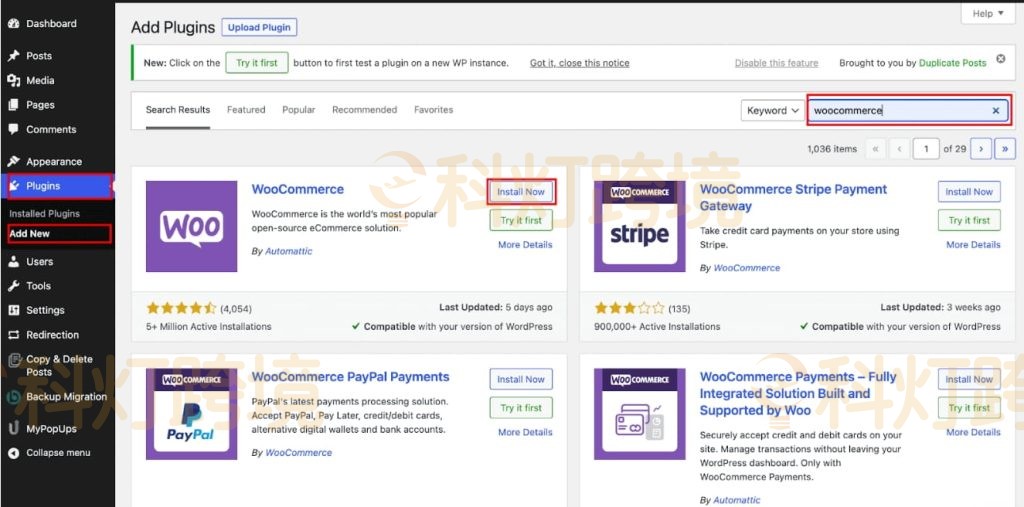
Task: Click the Backup Migration icon
Action: [14, 397]
